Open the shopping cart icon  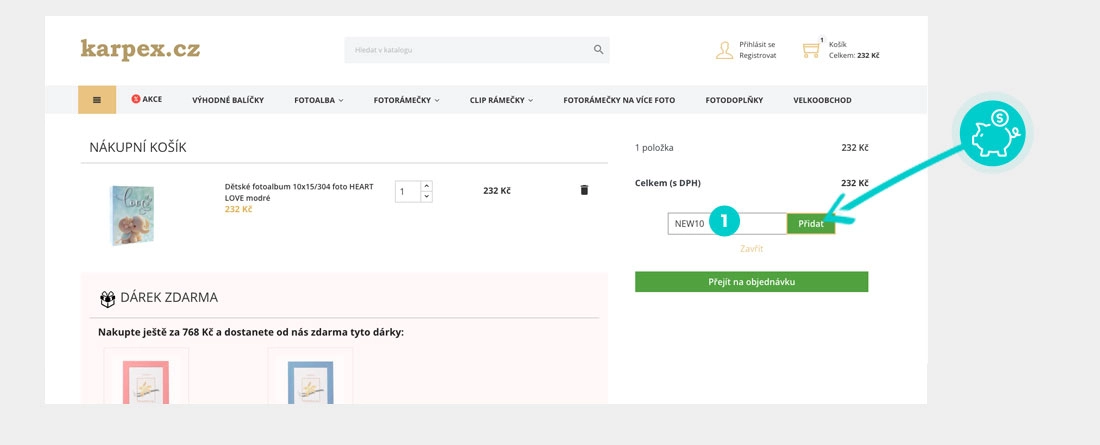click(x=812, y=50)
